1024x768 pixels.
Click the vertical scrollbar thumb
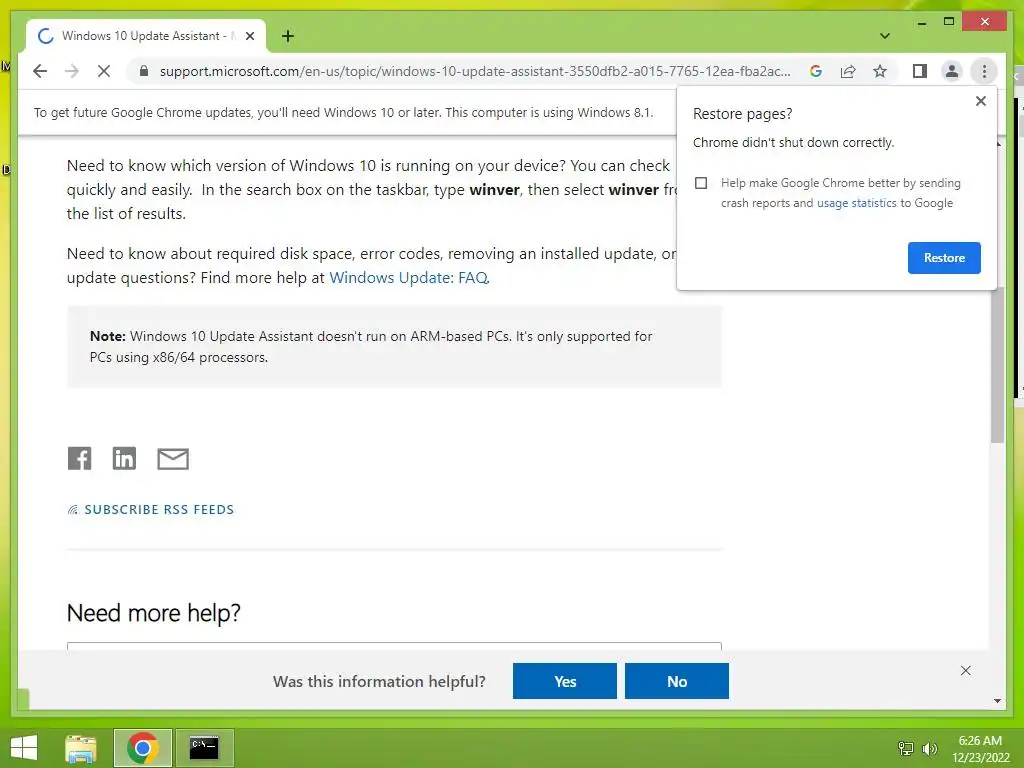[x=997, y=366]
